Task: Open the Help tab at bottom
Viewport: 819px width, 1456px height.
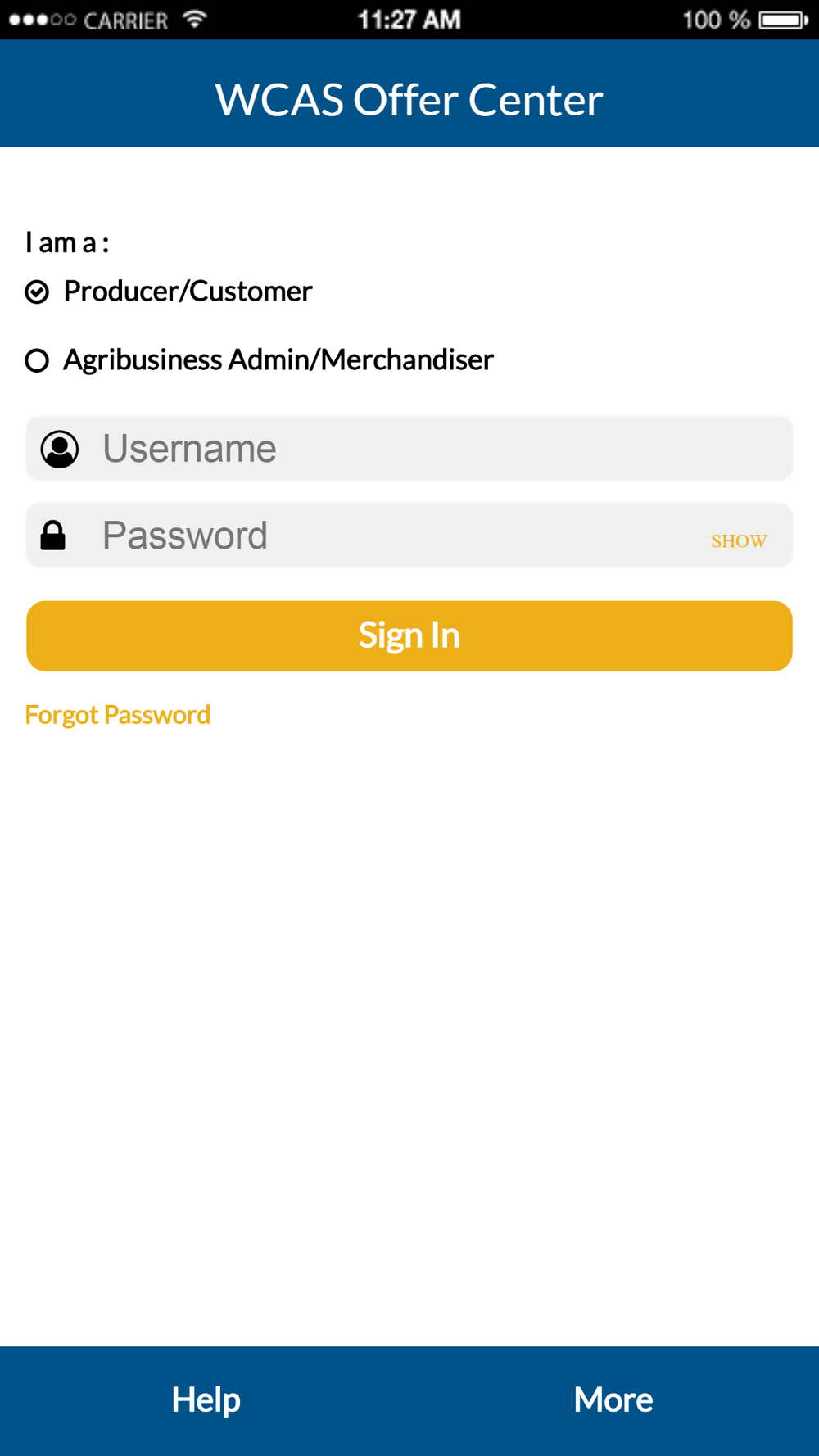Action: (206, 1400)
